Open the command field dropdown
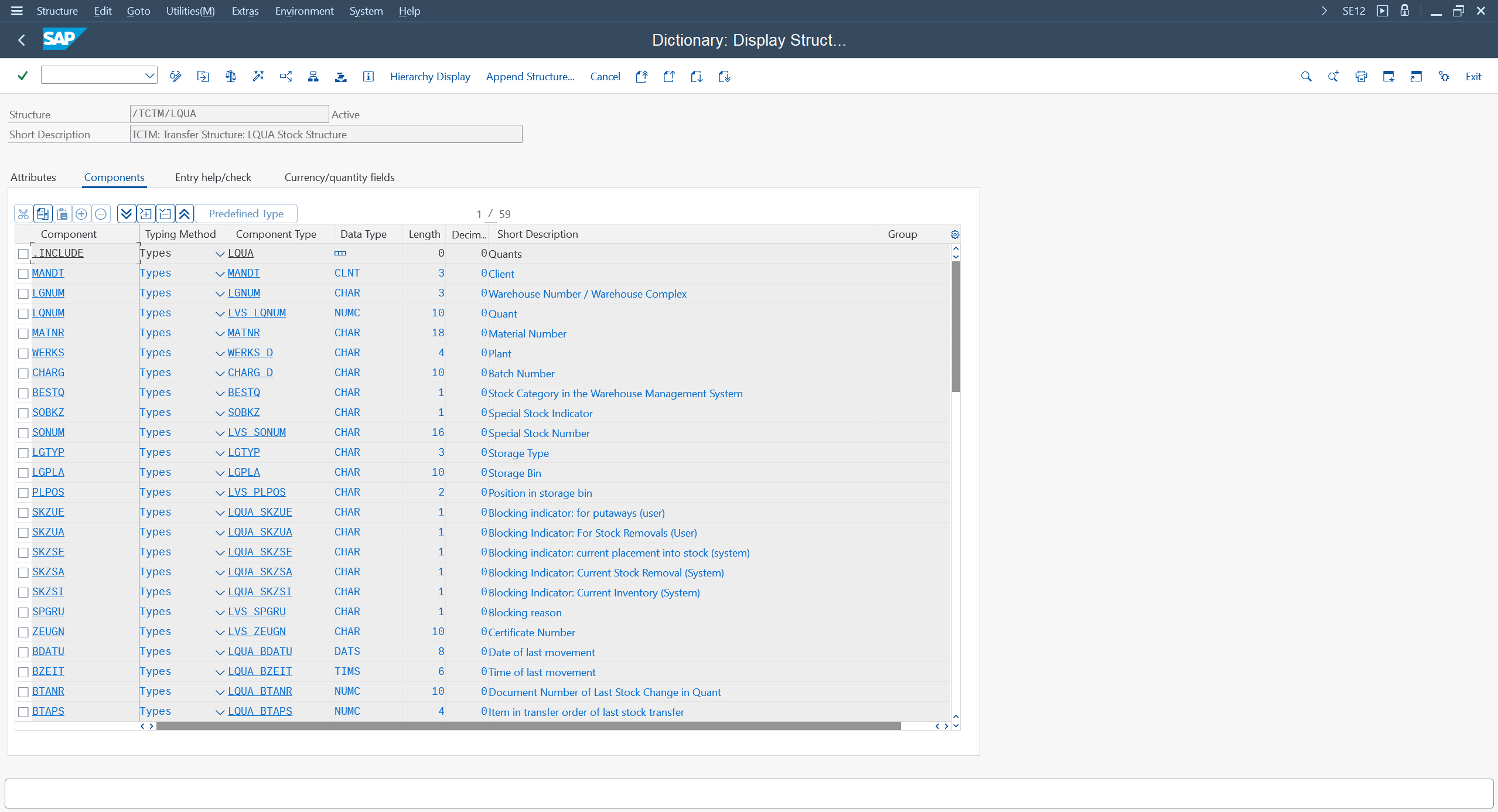 coord(149,75)
